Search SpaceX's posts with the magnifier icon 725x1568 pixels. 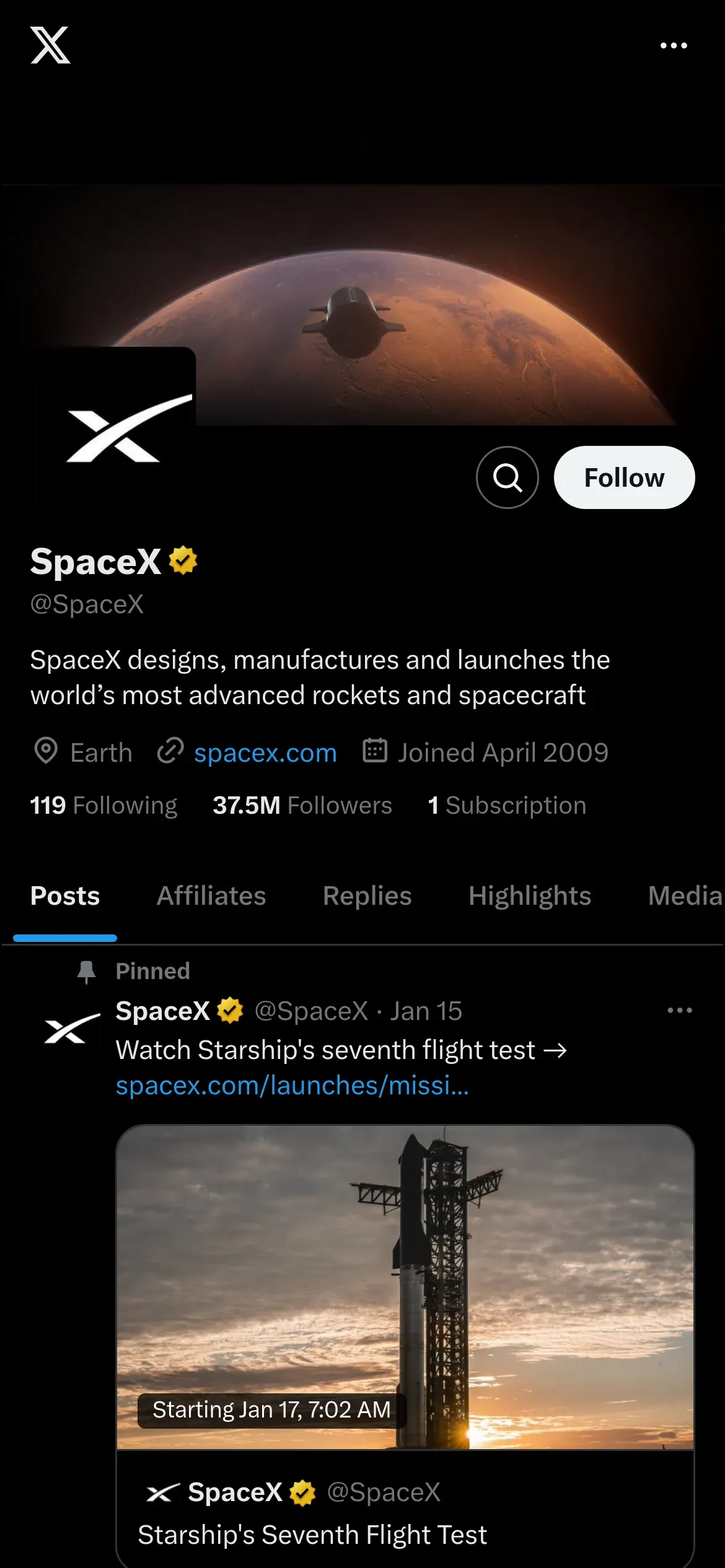pos(507,477)
